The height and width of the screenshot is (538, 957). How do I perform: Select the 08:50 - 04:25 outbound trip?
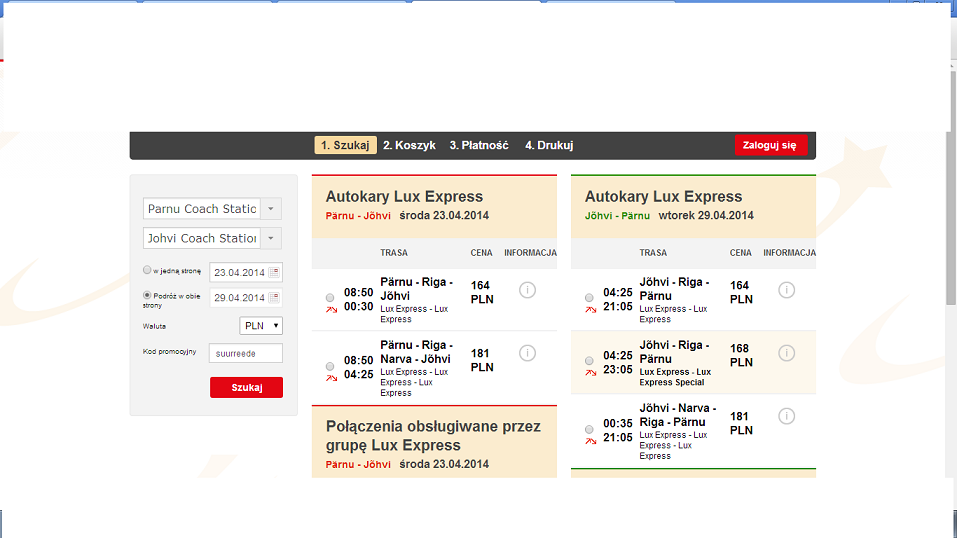pyautogui.click(x=330, y=366)
